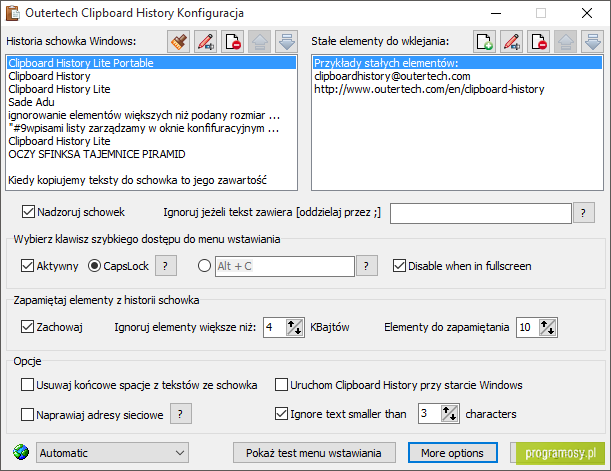
Task: Select Sade Adu history entry
Action: (x=152, y=102)
